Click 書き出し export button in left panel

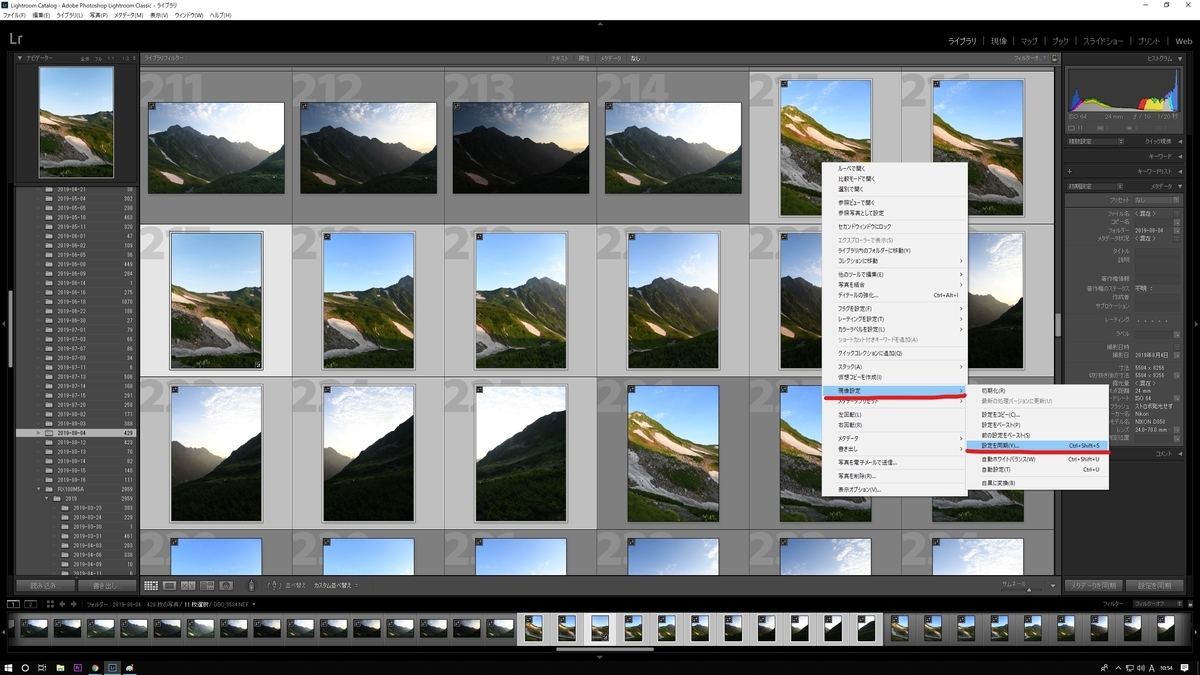pyautogui.click(x=105, y=585)
